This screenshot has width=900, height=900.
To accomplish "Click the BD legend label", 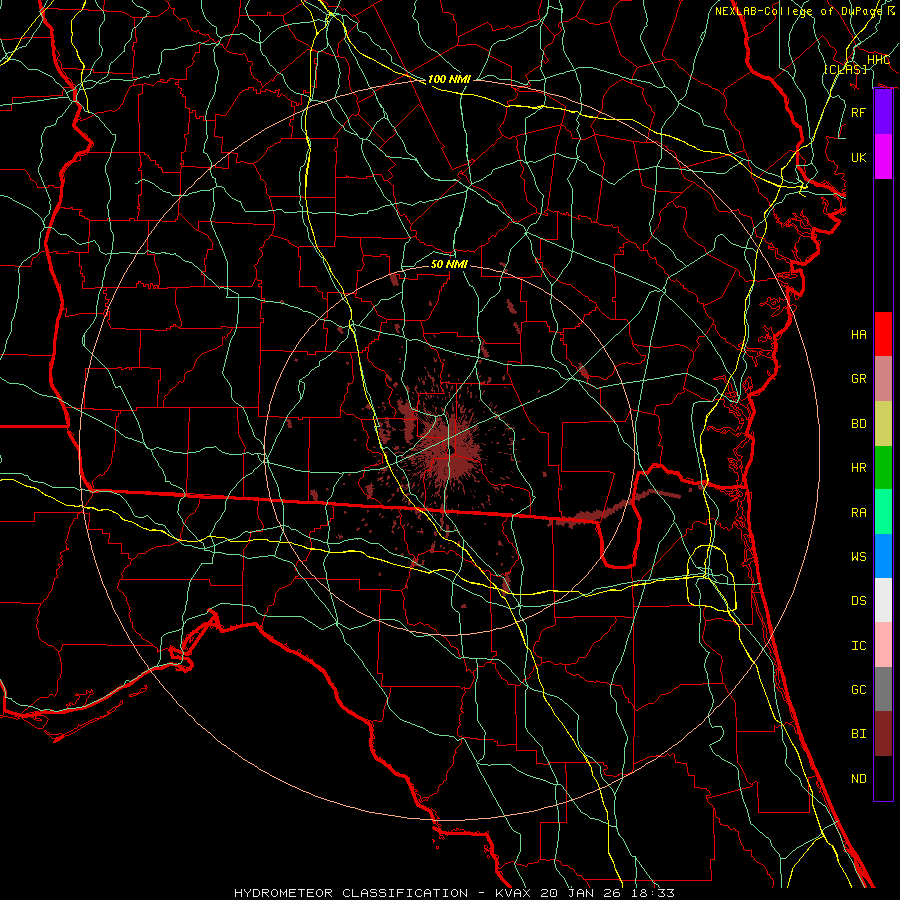I will click(x=859, y=424).
